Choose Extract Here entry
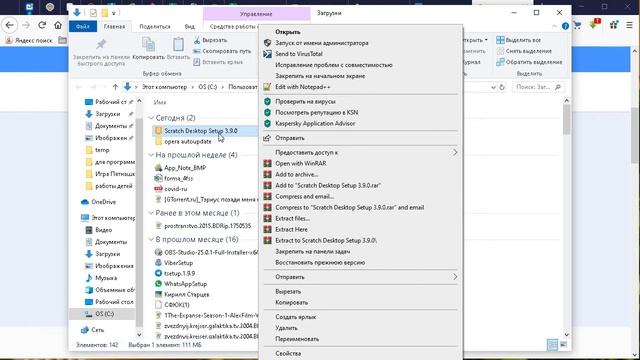The height and width of the screenshot is (360, 640). (291, 230)
